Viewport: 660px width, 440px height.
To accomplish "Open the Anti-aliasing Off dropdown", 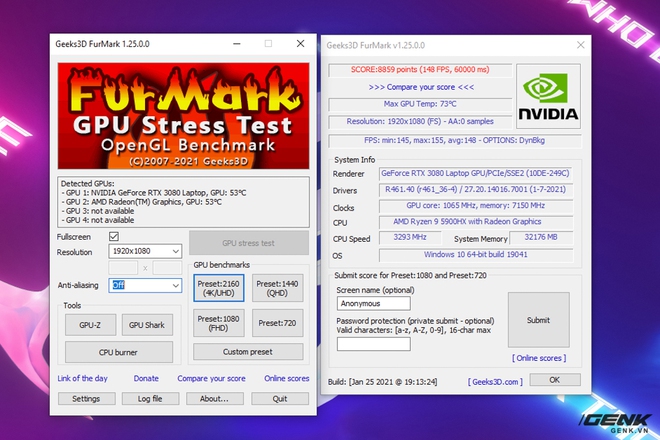I will [145, 285].
